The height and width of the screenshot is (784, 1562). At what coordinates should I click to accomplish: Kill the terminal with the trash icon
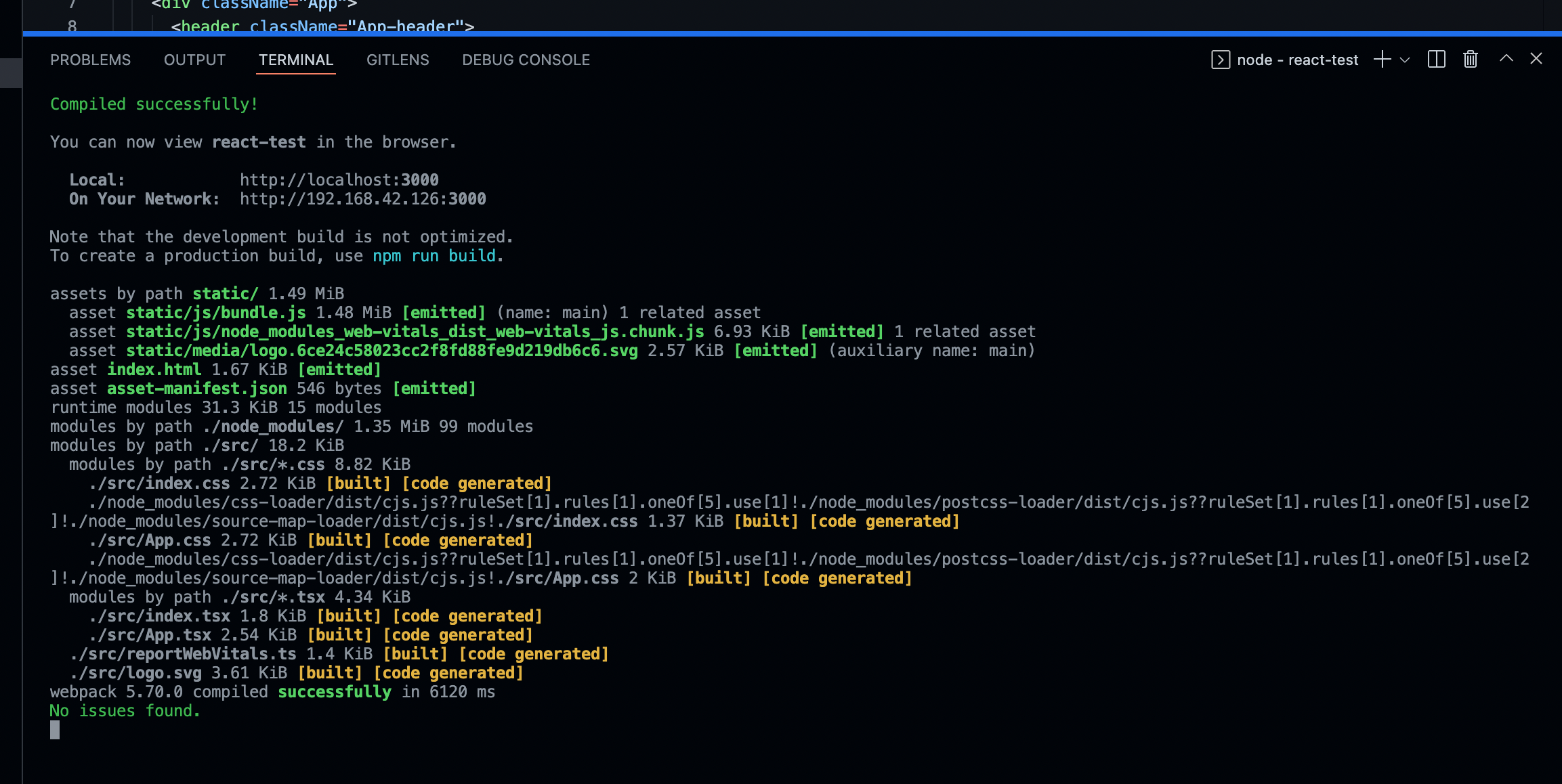pos(1470,60)
